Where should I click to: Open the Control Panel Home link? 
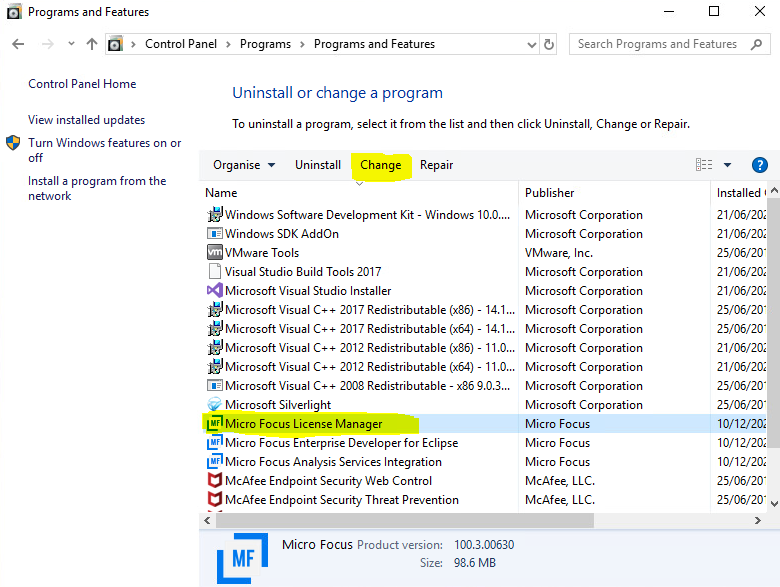point(82,84)
